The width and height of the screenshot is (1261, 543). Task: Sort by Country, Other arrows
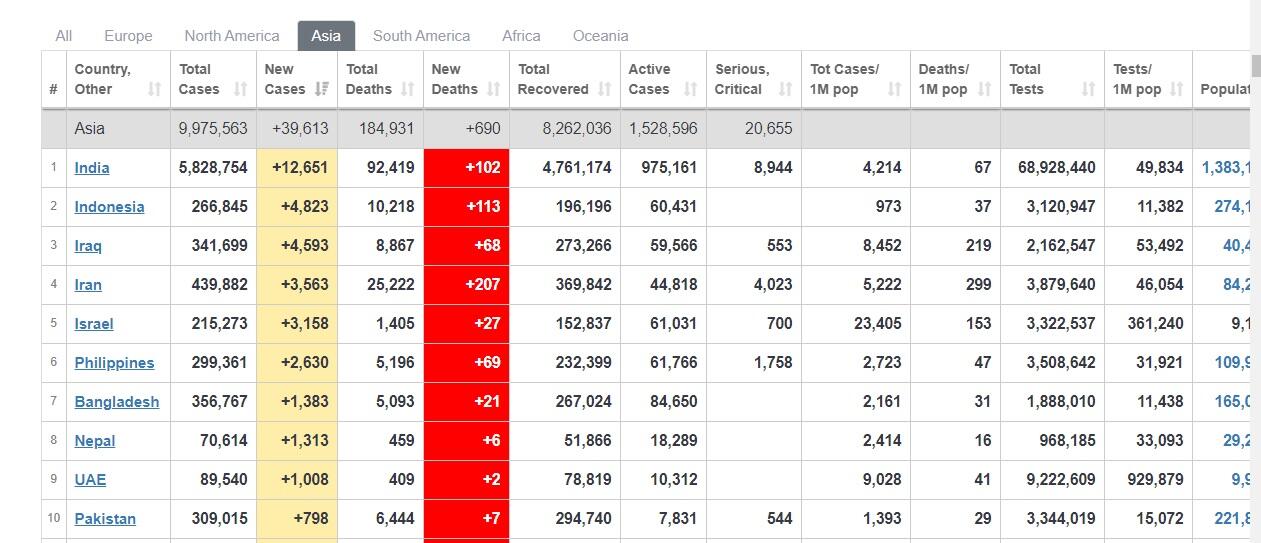tap(154, 89)
